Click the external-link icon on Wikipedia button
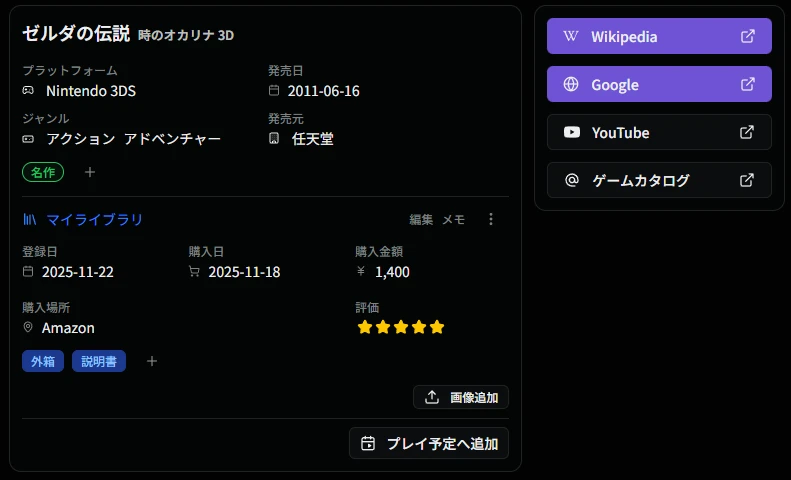Image resolution: width=791 pixels, height=480 pixels. pos(748,36)
